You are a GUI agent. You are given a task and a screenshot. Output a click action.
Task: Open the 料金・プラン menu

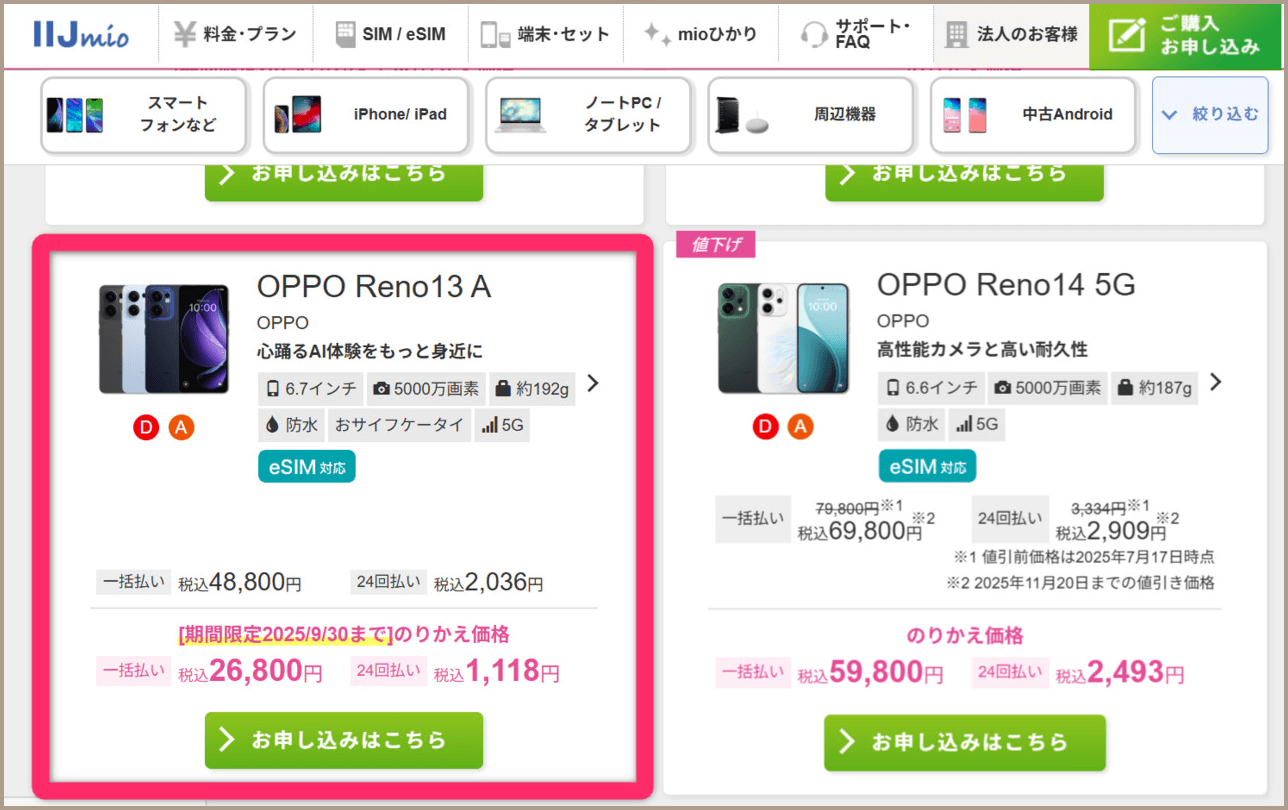pyautogui.click(x=235, y=34)
